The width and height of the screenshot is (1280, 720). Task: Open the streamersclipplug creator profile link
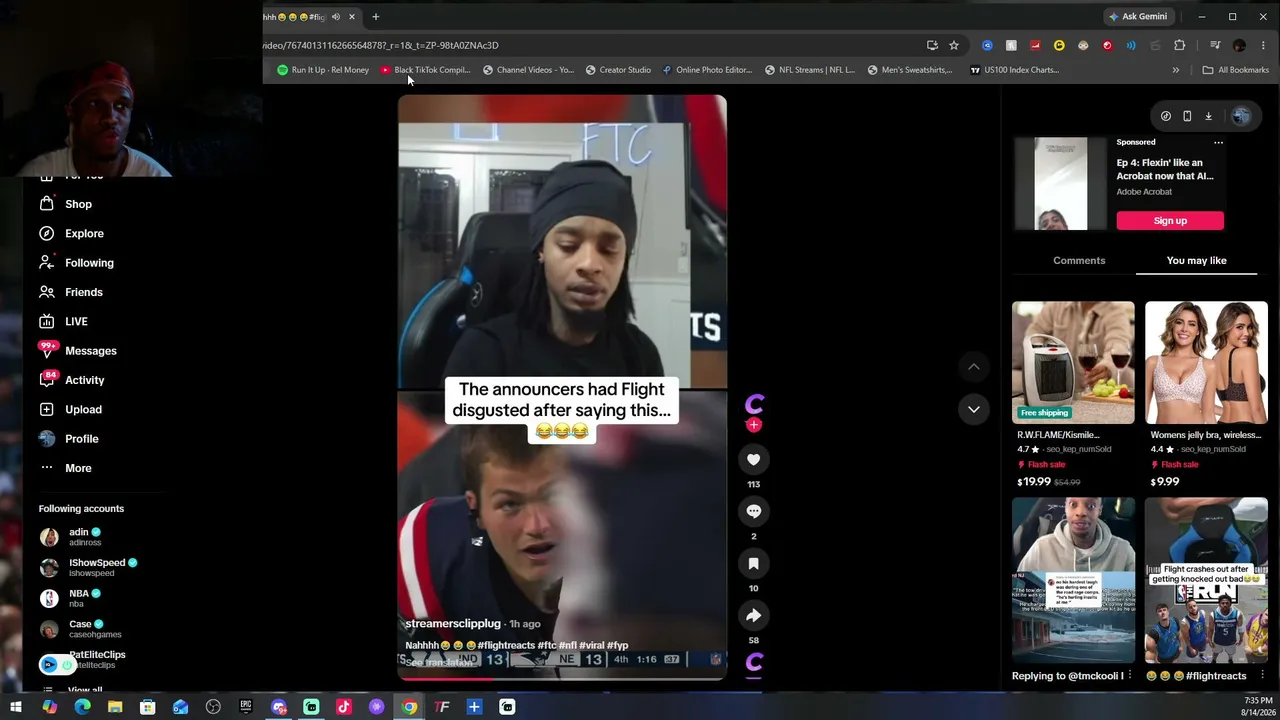click(452, 624)
